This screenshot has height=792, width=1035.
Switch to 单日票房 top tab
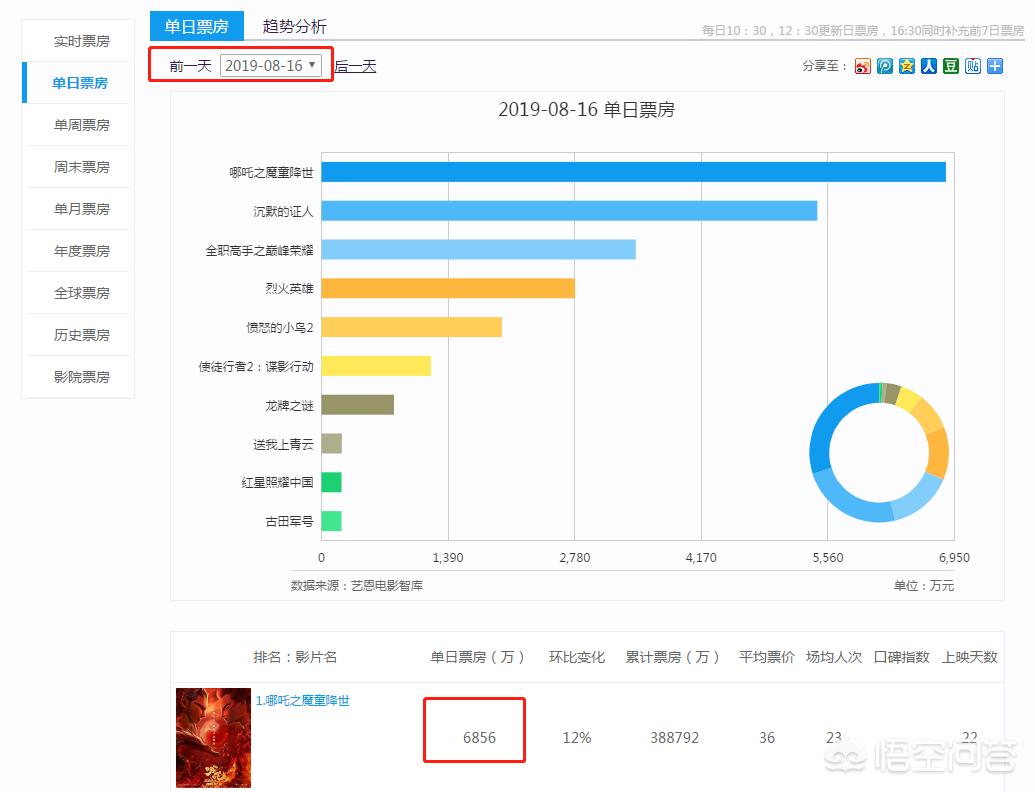(x=197, y=26)
